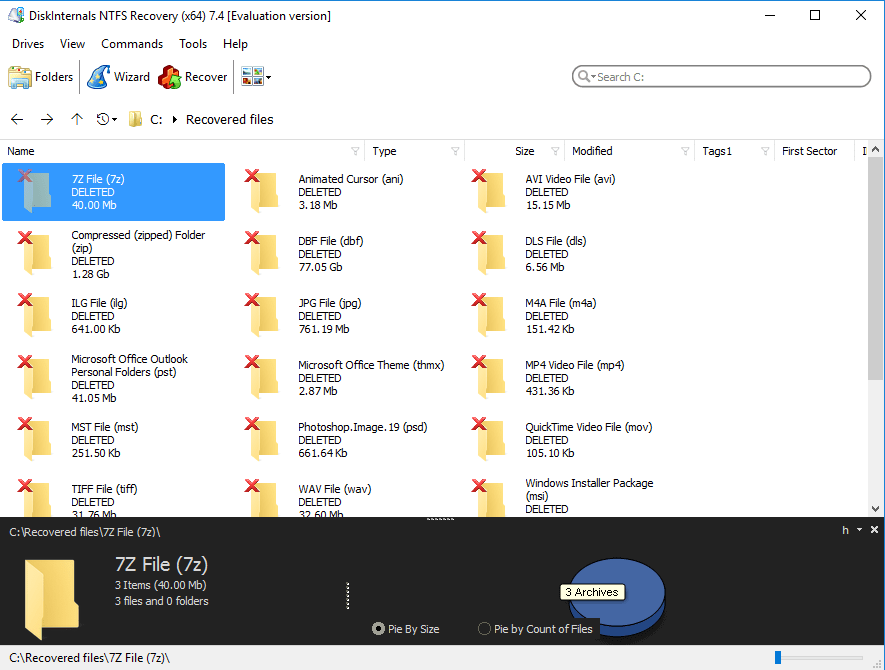The width and height of the screenshot is (885, 670).
Task: Go back with the left arrow
Action: [17, 119]
